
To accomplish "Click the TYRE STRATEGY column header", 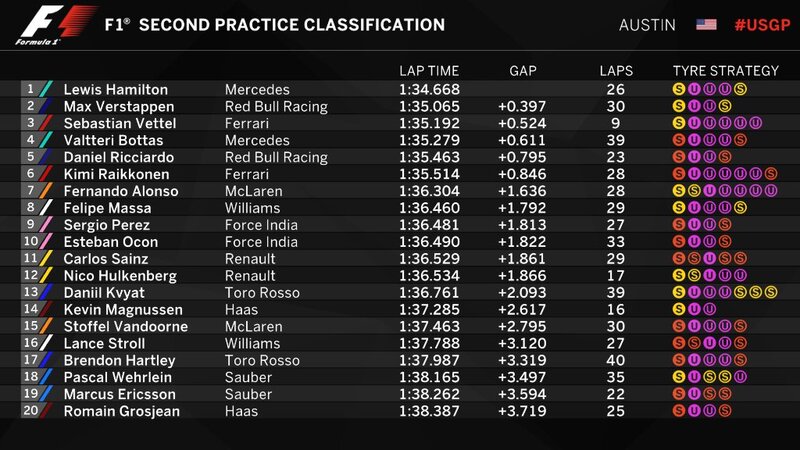I will (726, 71).
